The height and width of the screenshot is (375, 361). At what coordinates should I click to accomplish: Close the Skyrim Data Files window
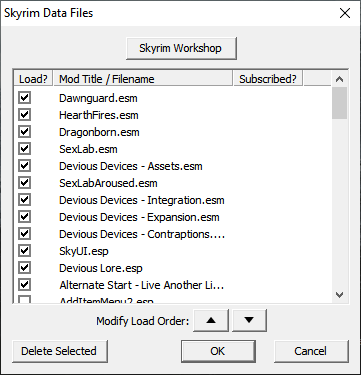(345, 13)
